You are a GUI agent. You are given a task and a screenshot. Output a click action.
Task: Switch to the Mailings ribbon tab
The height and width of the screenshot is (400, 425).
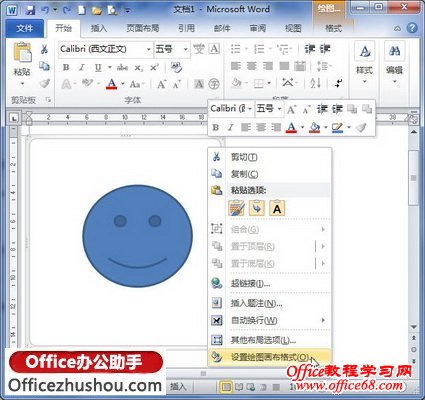coord(222,29)
